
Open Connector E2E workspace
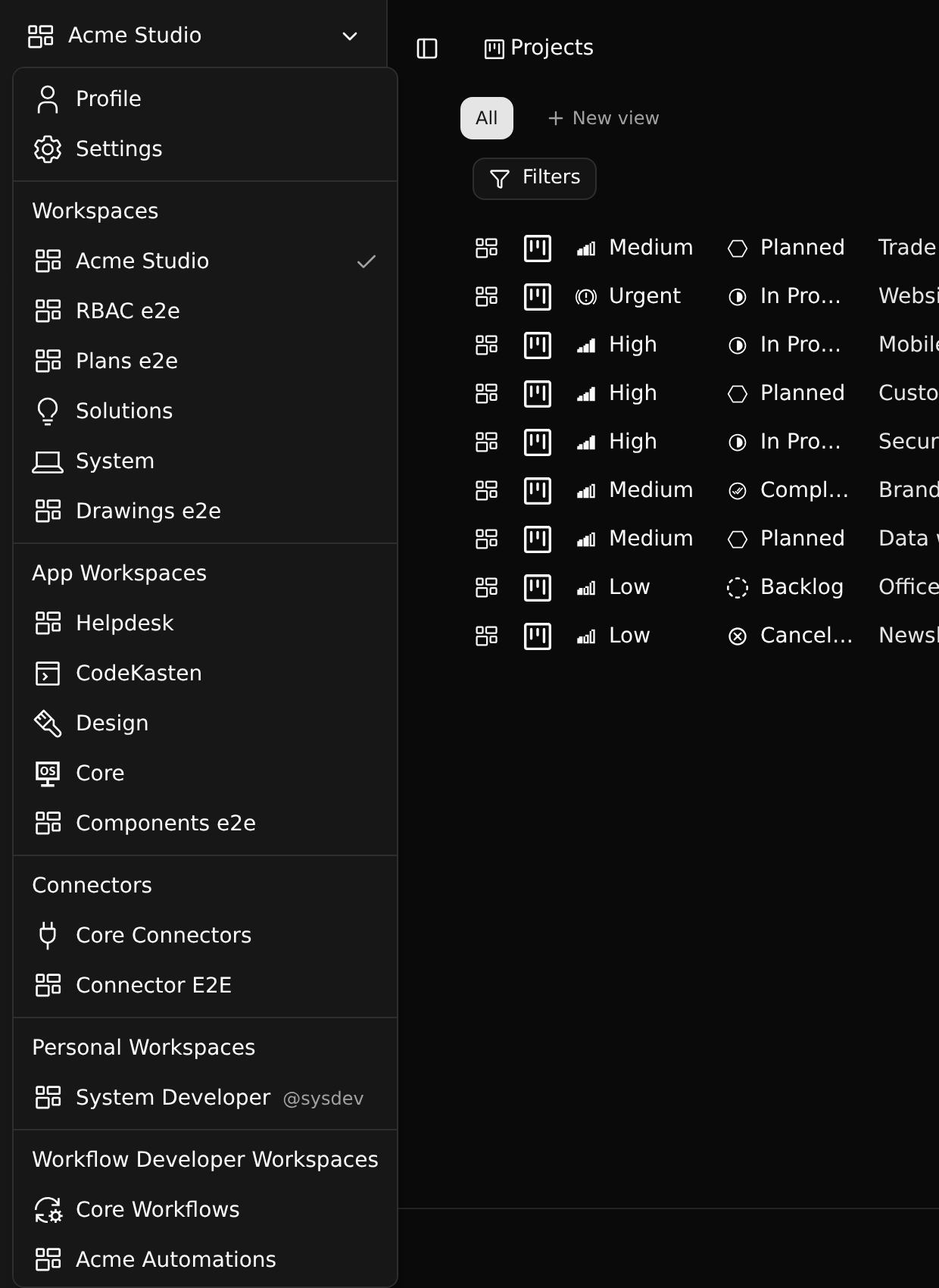pyautogui.click(x=205, y=986)
